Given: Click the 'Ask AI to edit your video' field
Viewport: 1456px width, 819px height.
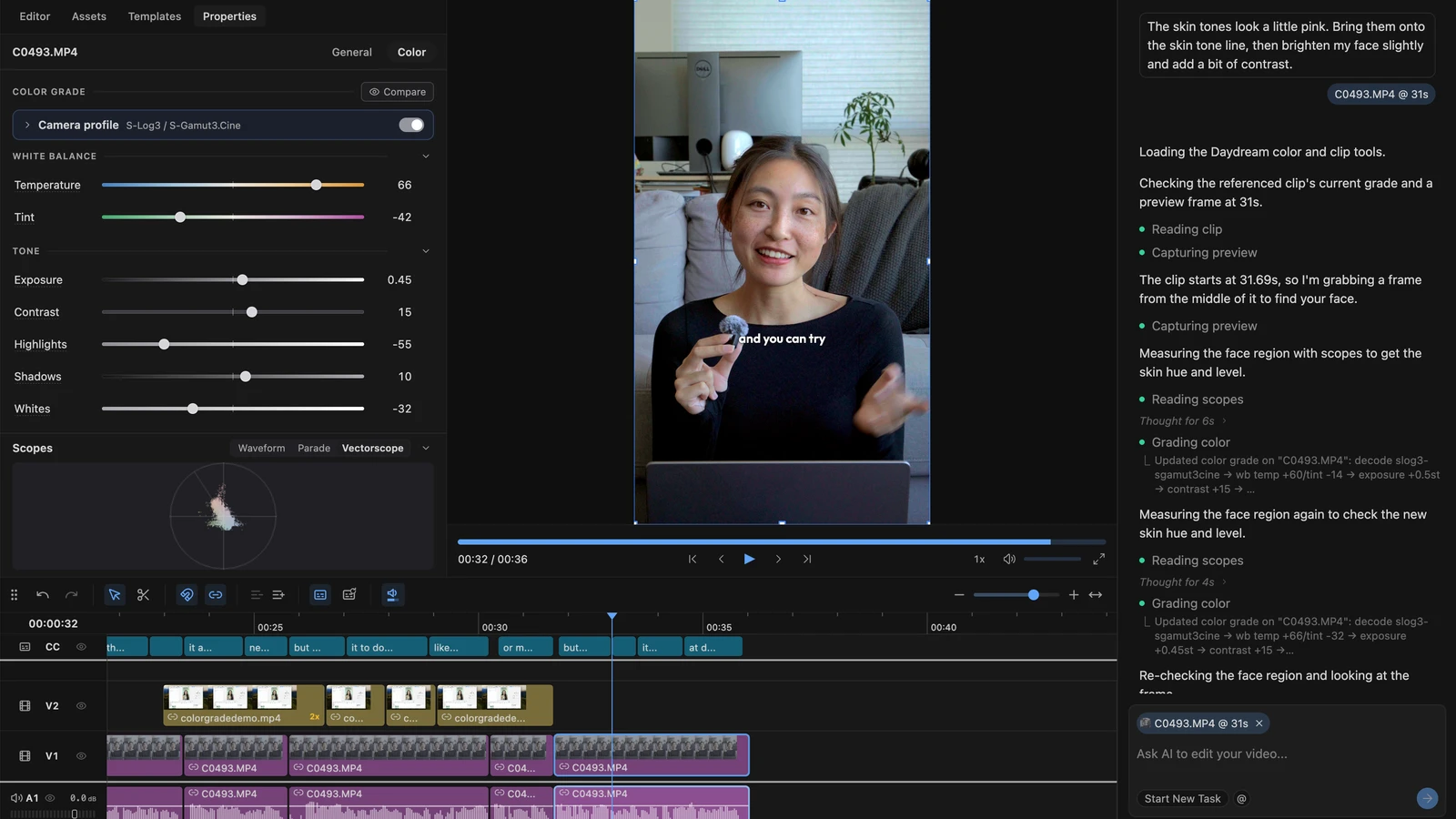Looking at the screenshot, I should (x=1287, y=753).
